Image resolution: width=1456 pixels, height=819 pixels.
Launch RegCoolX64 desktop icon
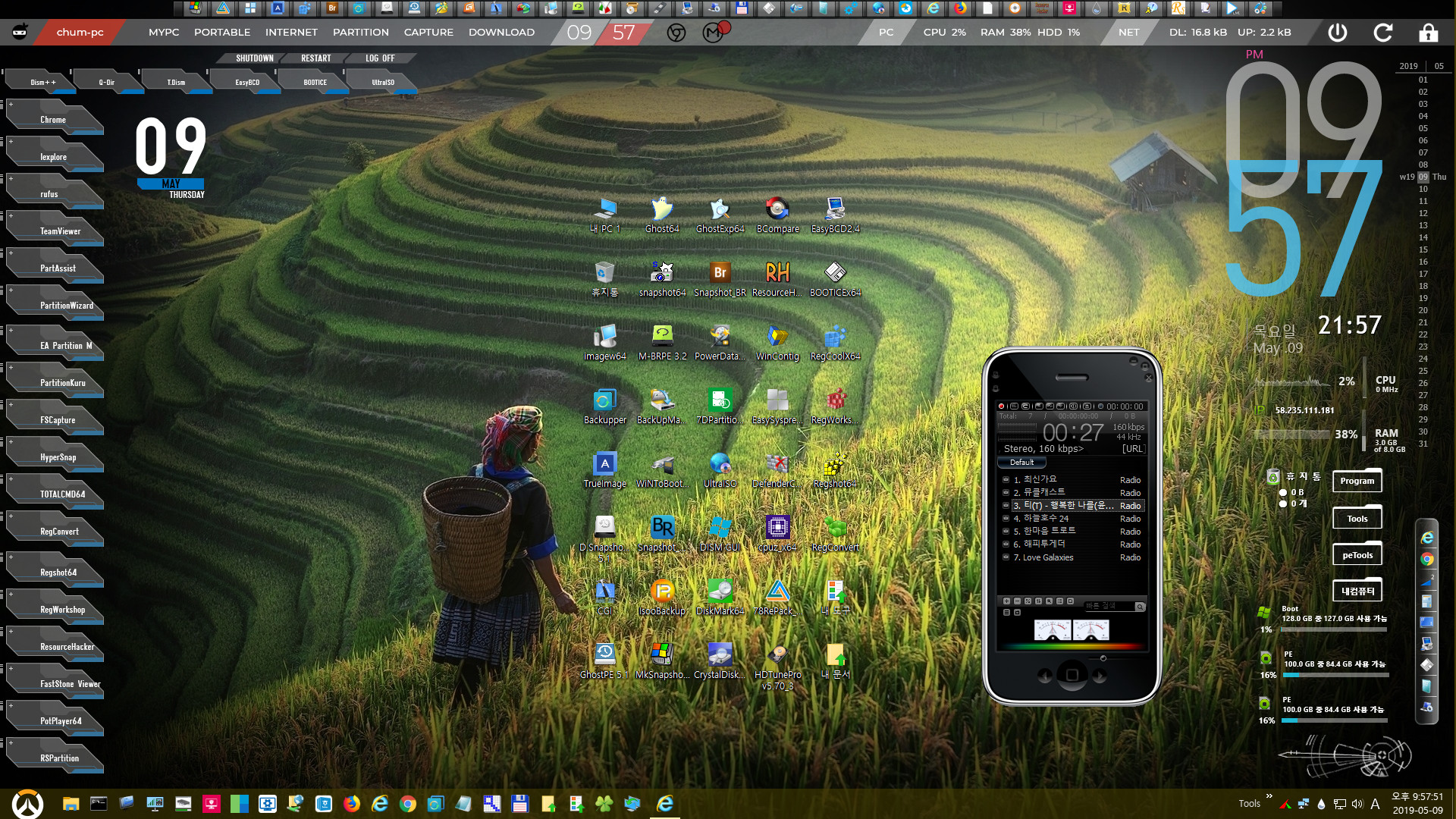coord(835,342)
